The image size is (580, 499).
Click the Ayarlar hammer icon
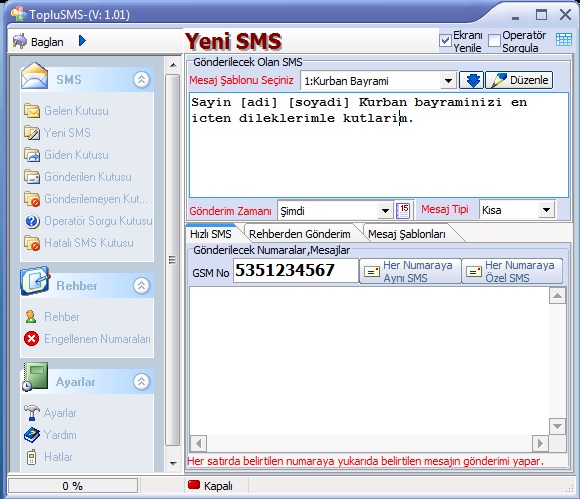(32, 412)
